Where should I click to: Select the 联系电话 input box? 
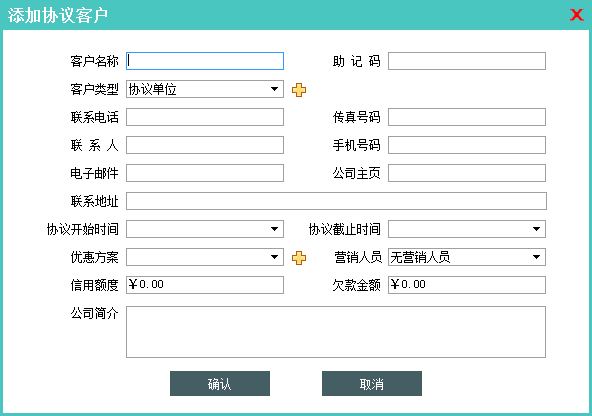pyautogui.click(x=205, y=117)
